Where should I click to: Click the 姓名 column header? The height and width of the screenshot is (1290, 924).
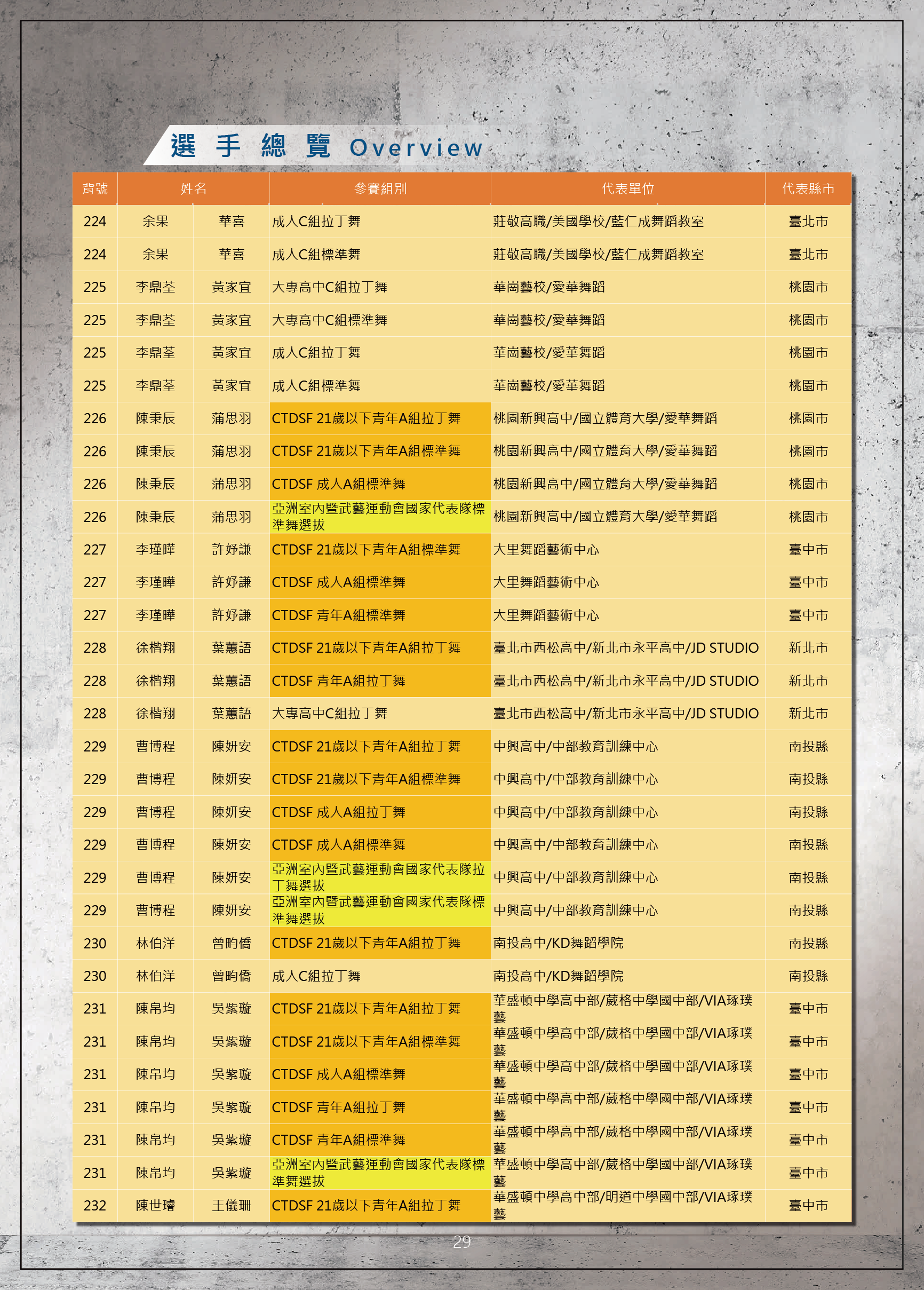(x=193, y=189)
